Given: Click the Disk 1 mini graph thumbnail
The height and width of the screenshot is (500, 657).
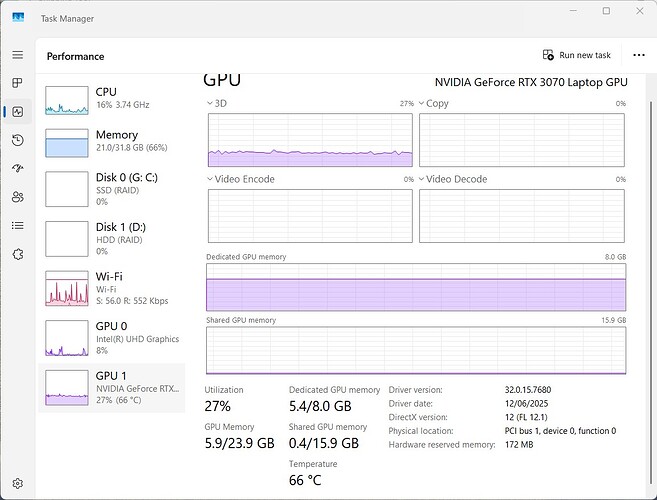Looking at the screenshot, I should point(67,238).
